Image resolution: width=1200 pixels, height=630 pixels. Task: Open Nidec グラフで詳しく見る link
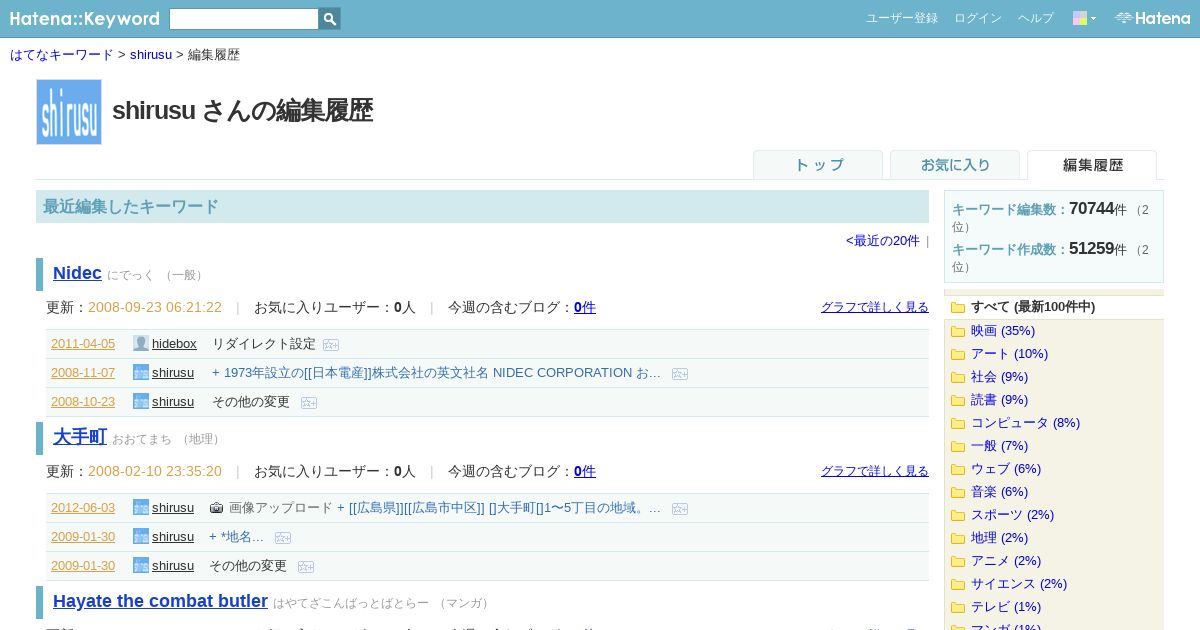pyautogui.click(x=875, y=307)
